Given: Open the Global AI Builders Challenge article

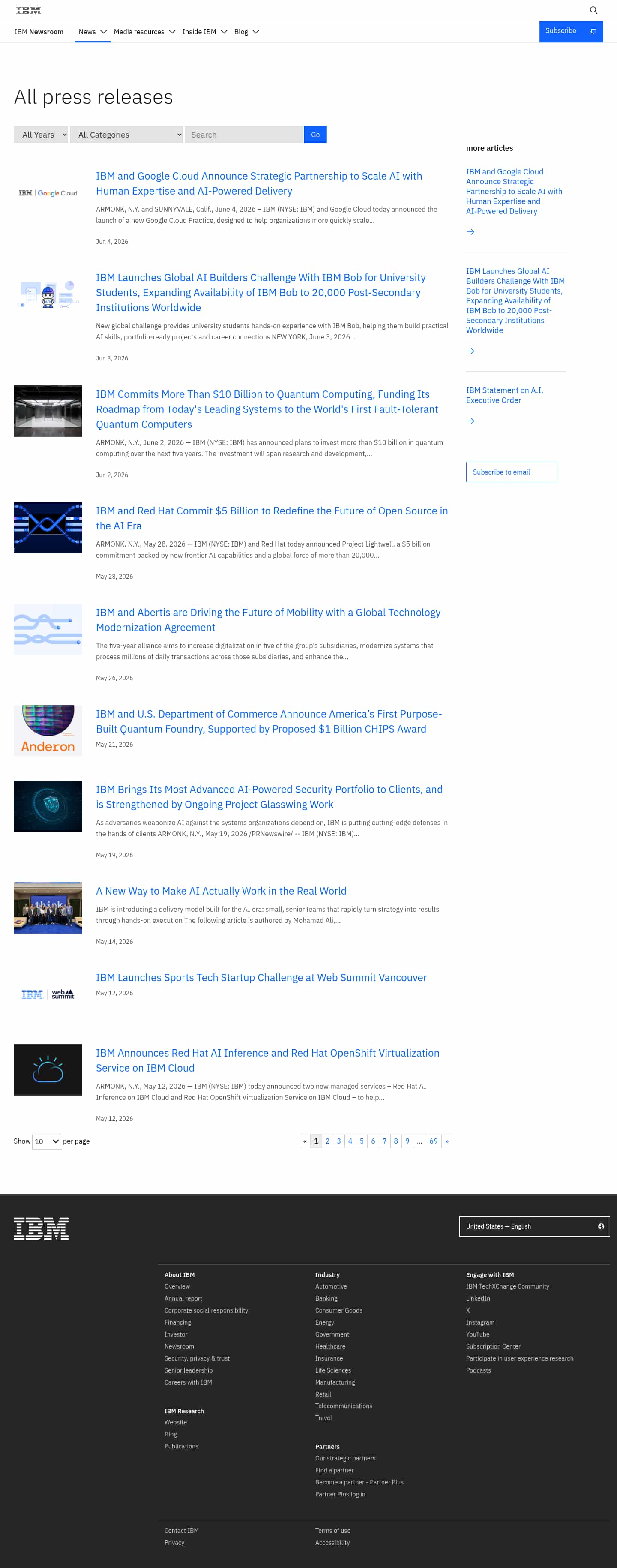Looking at the screenshot, I should coord(261,292).
